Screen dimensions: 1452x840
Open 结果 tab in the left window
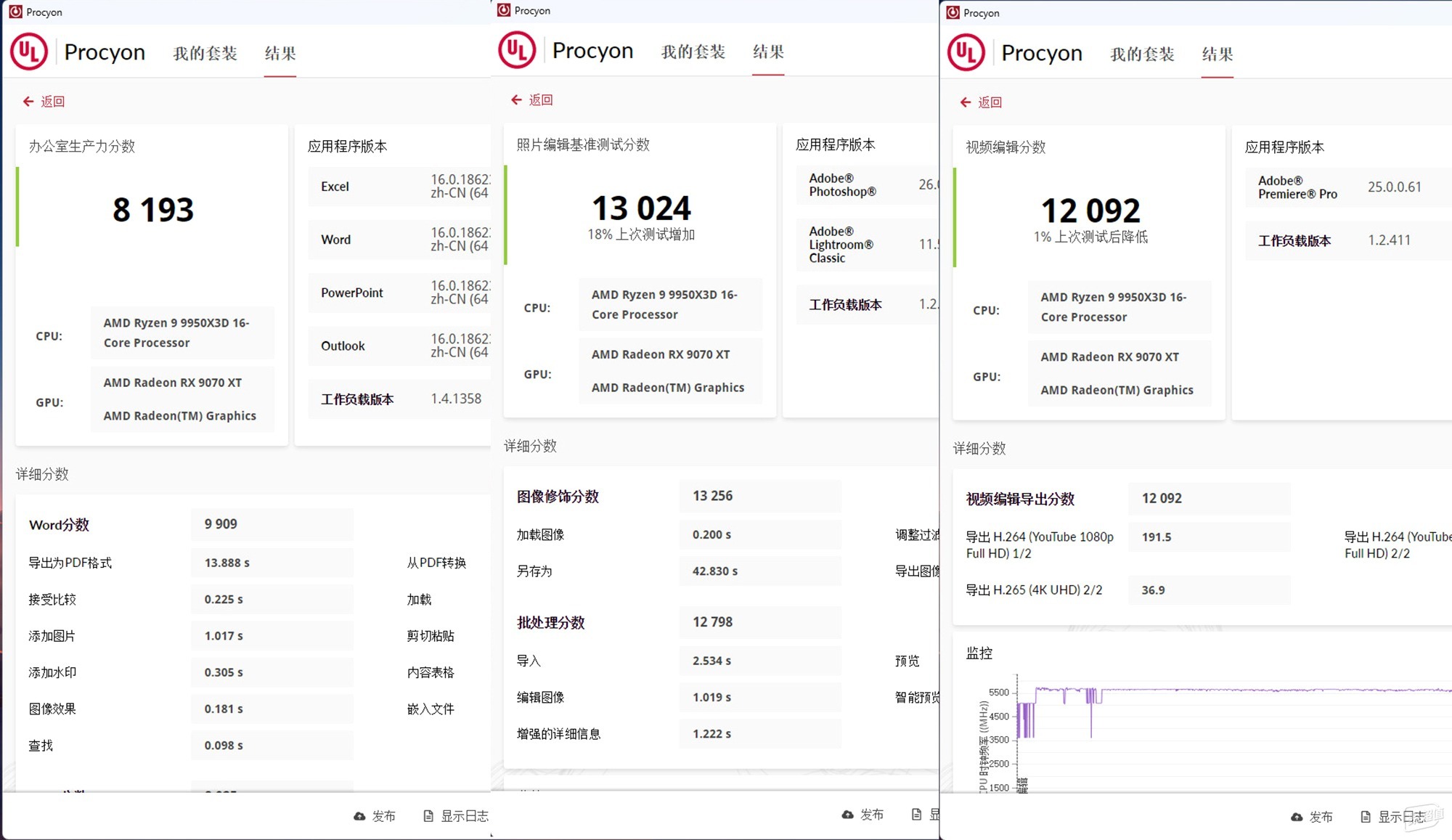click(x=280, y=53)
